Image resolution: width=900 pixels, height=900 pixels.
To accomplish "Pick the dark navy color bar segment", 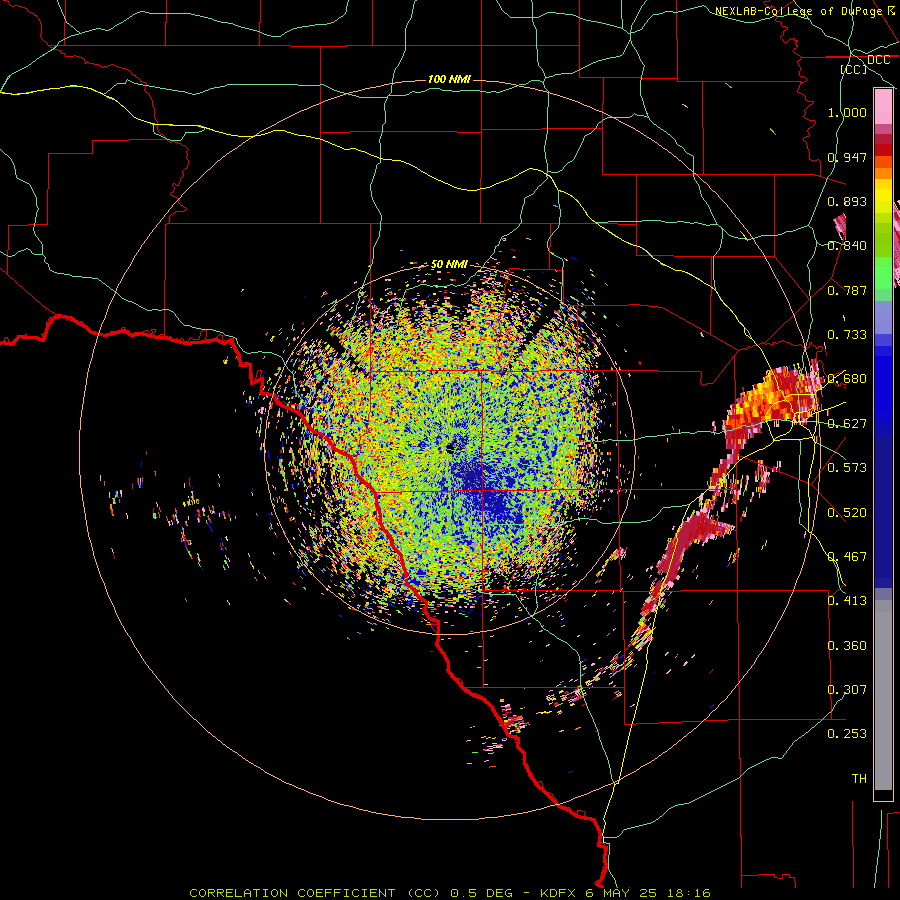I will tap(883, 511).
